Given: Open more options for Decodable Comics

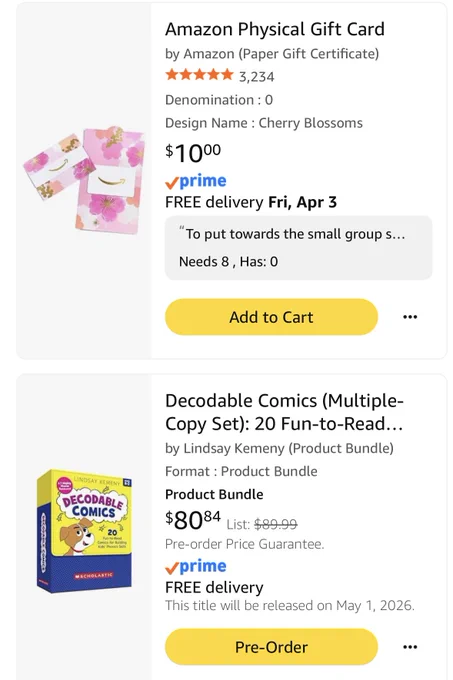Looking at the screenshot, I should coord(410,647).
